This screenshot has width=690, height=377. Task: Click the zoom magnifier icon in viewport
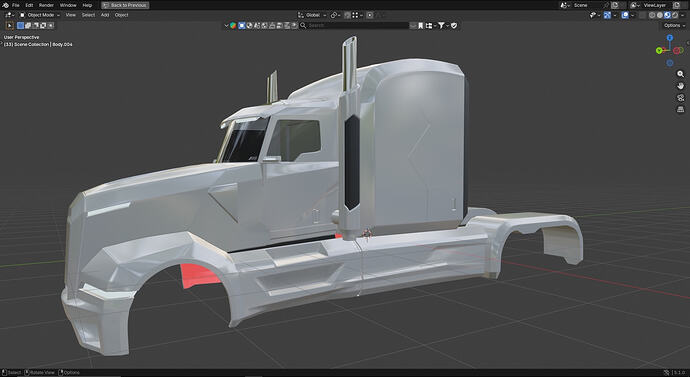pyautogui.click(x=680, y=74)
